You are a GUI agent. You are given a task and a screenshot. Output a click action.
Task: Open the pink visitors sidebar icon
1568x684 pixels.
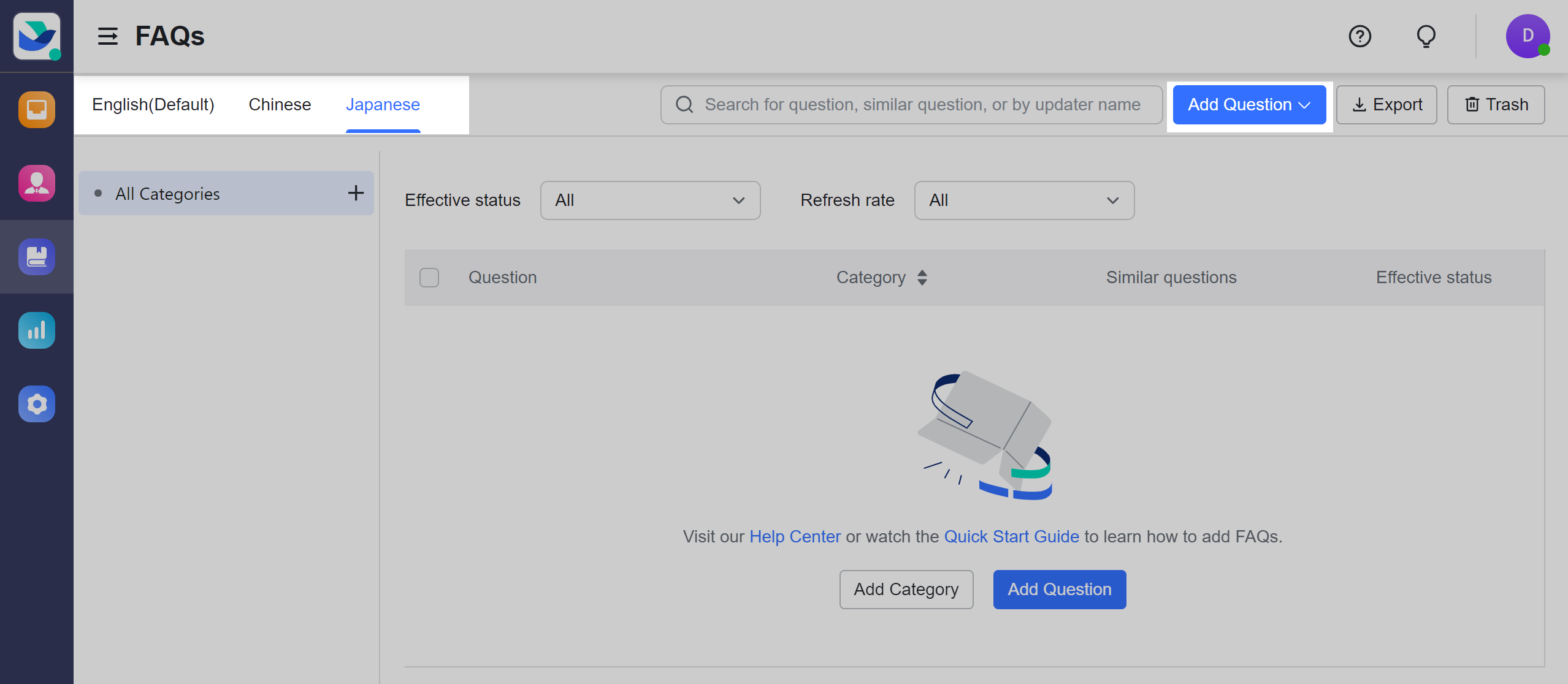(x=37, y=183)
